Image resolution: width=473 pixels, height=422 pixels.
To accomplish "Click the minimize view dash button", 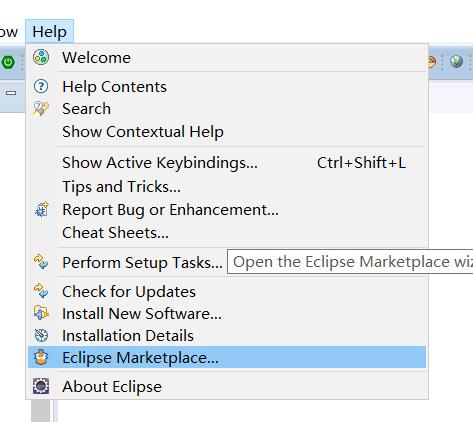I will 11,93.
